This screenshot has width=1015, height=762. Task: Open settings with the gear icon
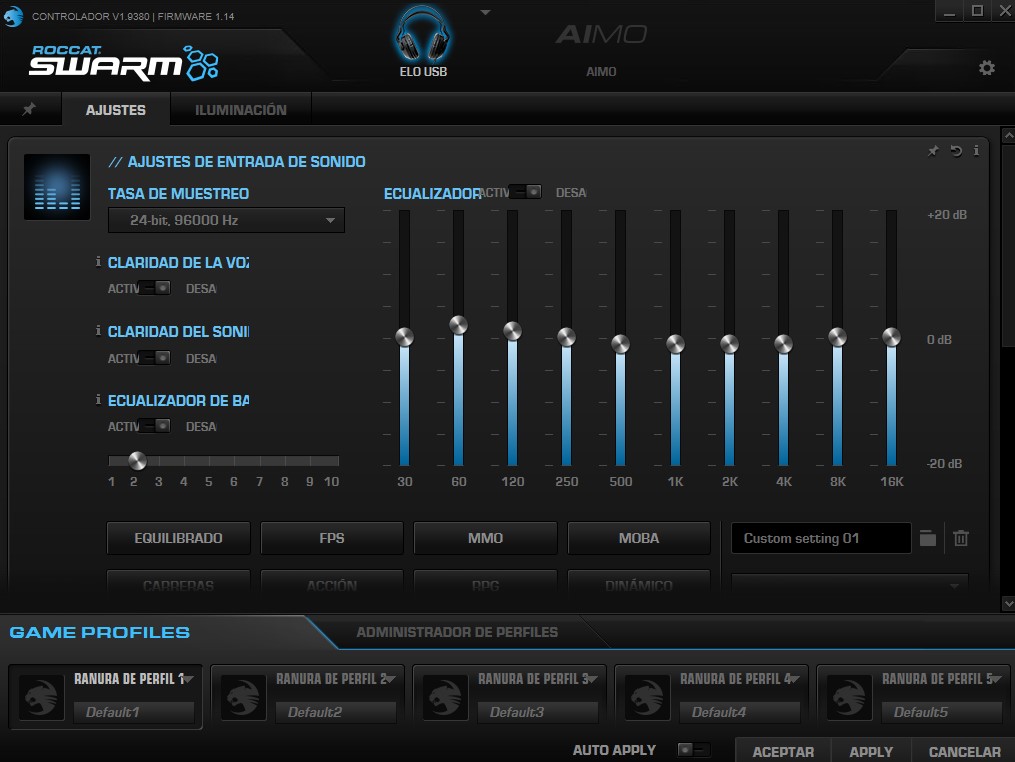click(x=986, y=68)
